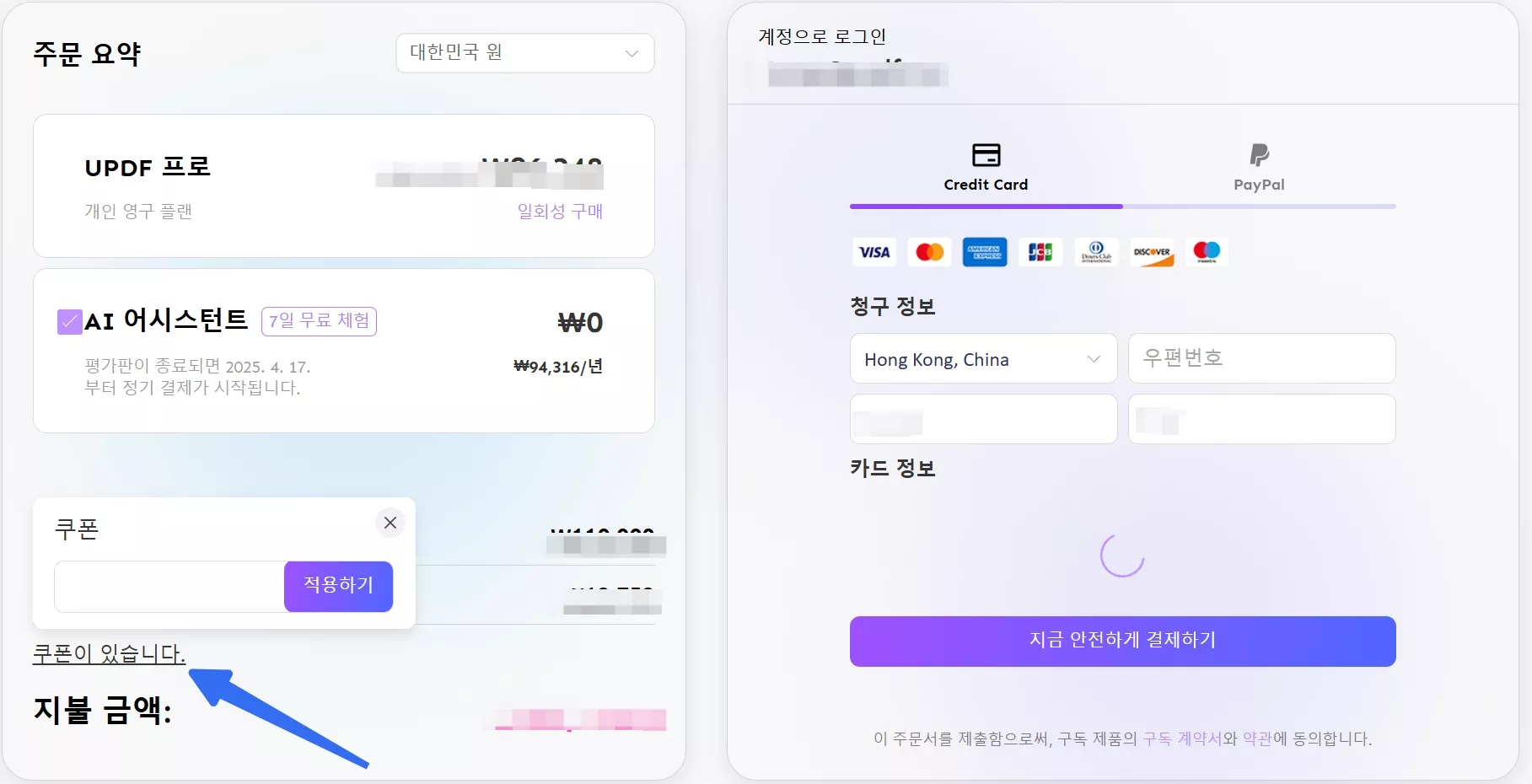Click the Discover card logo

[x=1152, y=252]
